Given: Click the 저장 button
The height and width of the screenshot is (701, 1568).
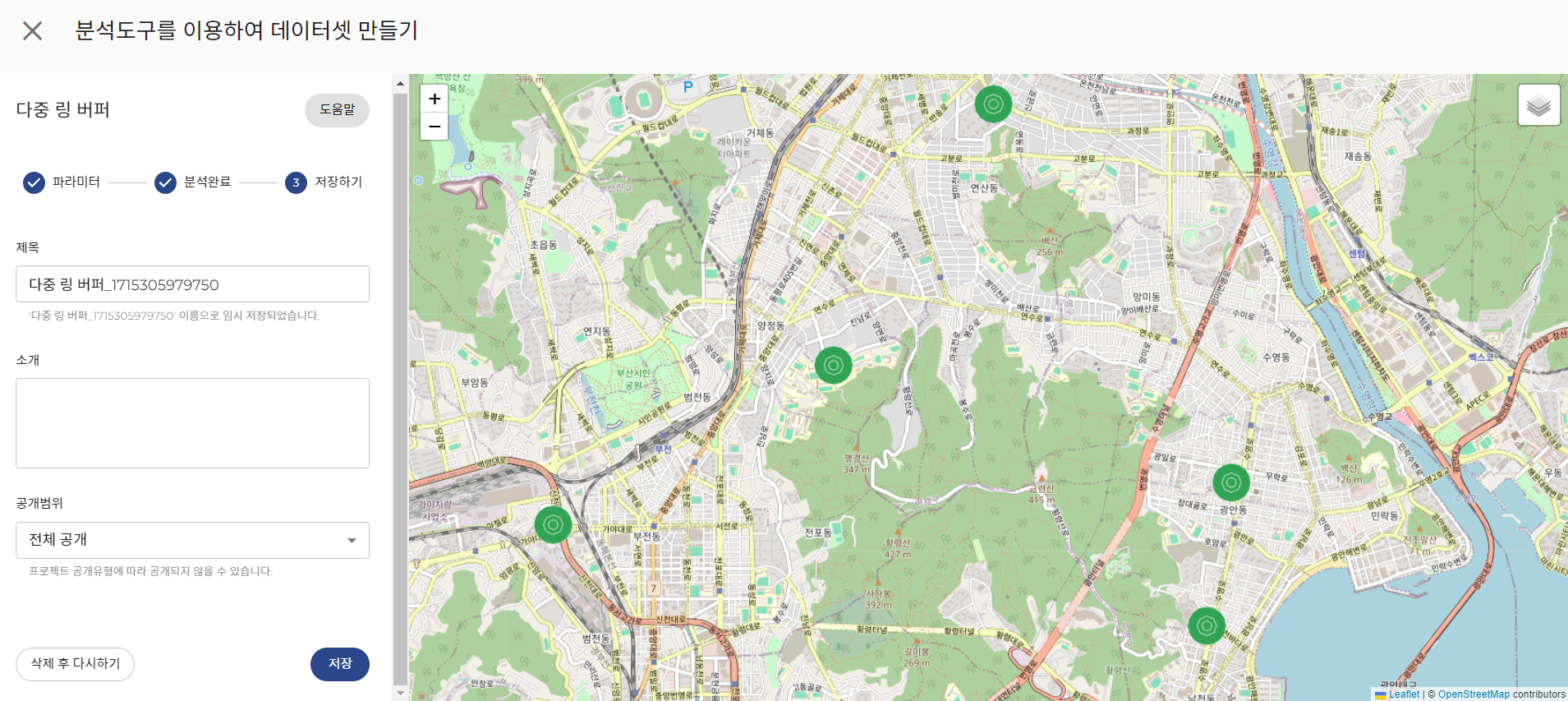Looking at the screenshot, I should (x=339, y=664).
